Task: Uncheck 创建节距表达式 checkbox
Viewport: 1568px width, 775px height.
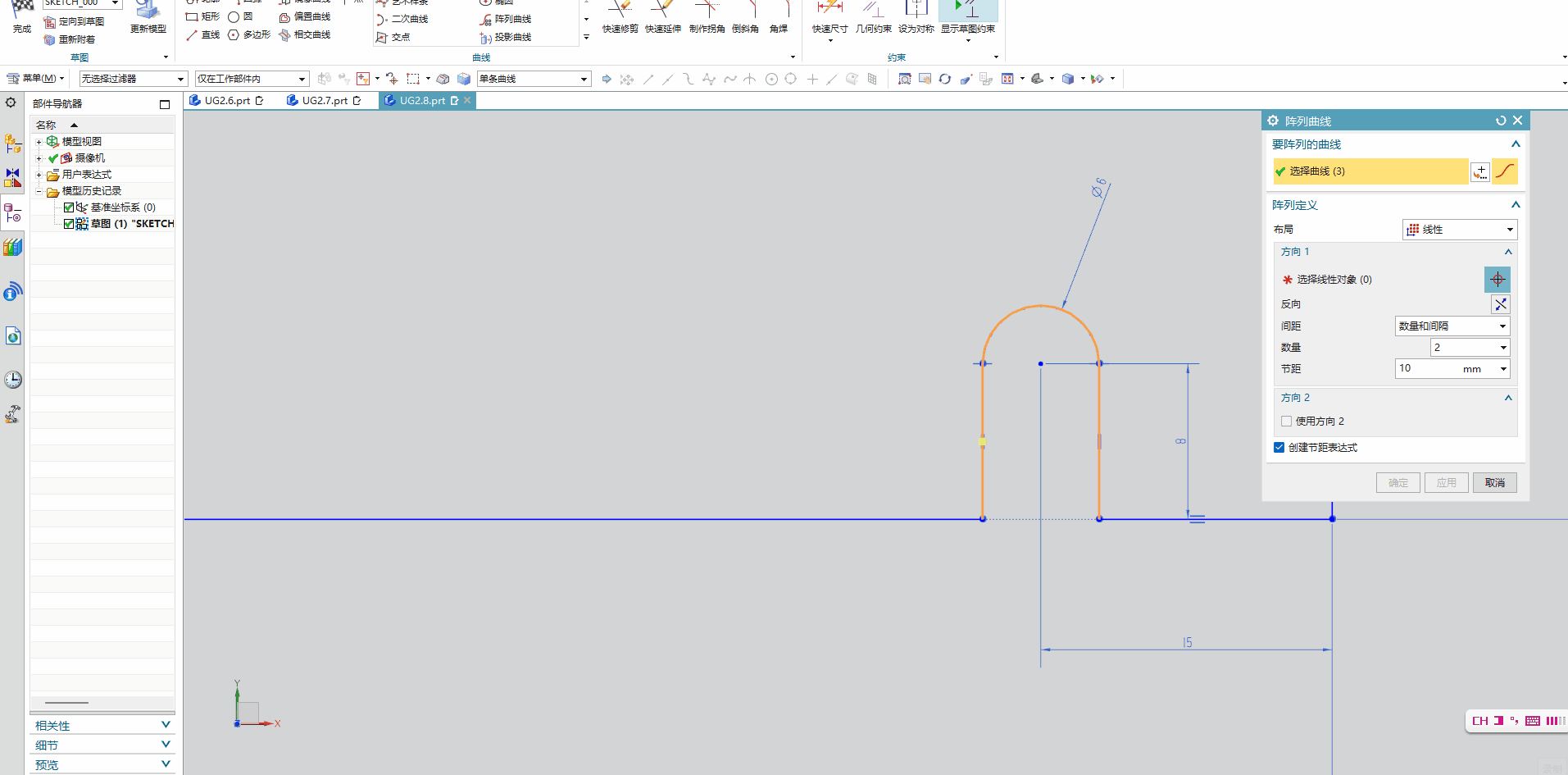Action: tap(1279, 448)
